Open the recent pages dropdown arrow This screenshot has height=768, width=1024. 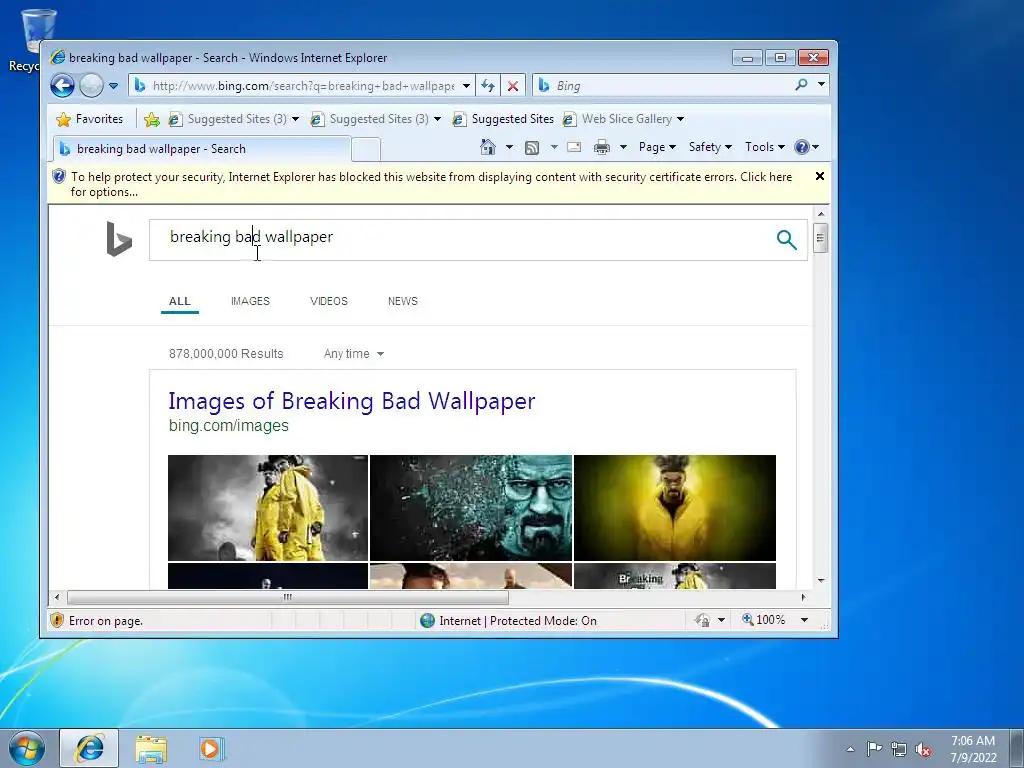tap(113, 86)
